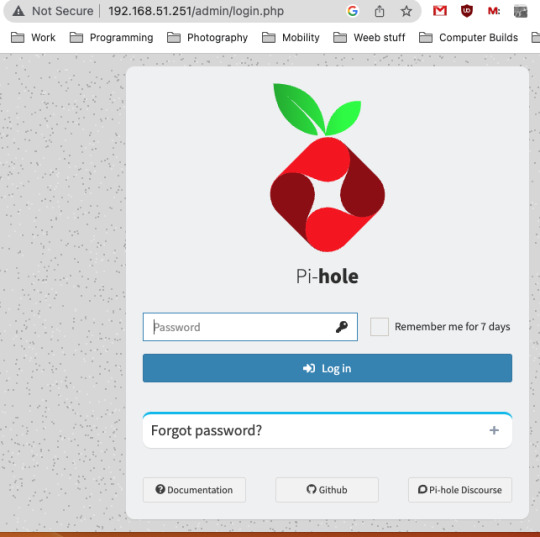This screenshot has width=540, height=537.
Task: Bookmark this page with star icon
Action: [x=406, y=11]
